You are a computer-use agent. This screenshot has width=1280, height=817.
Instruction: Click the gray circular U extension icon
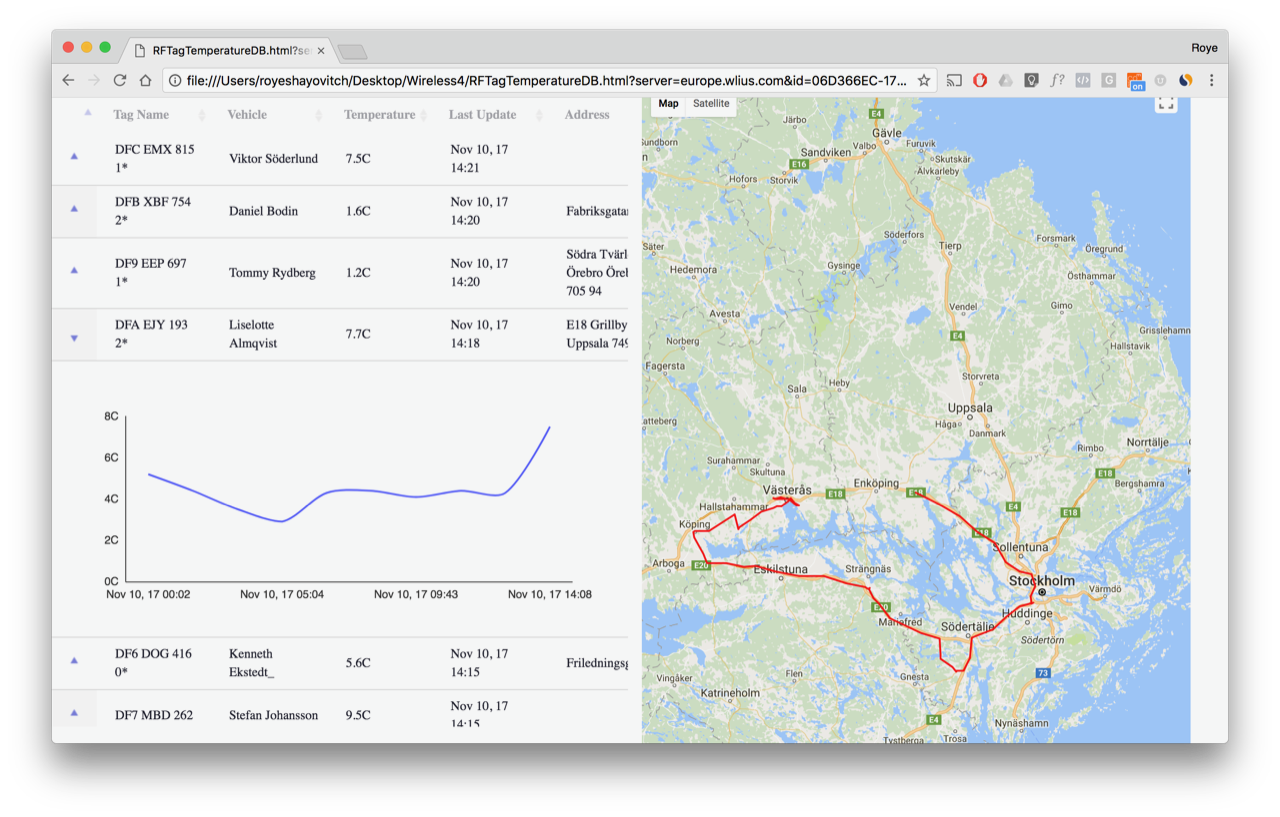click(x=1160, y=80)
